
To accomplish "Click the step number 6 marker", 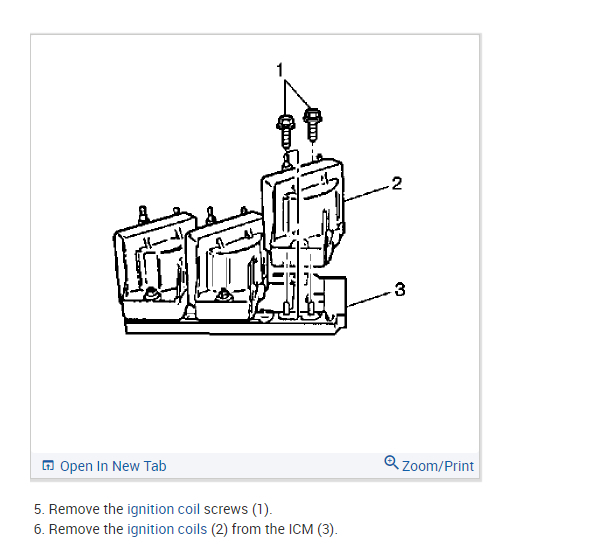I will 39,529.
